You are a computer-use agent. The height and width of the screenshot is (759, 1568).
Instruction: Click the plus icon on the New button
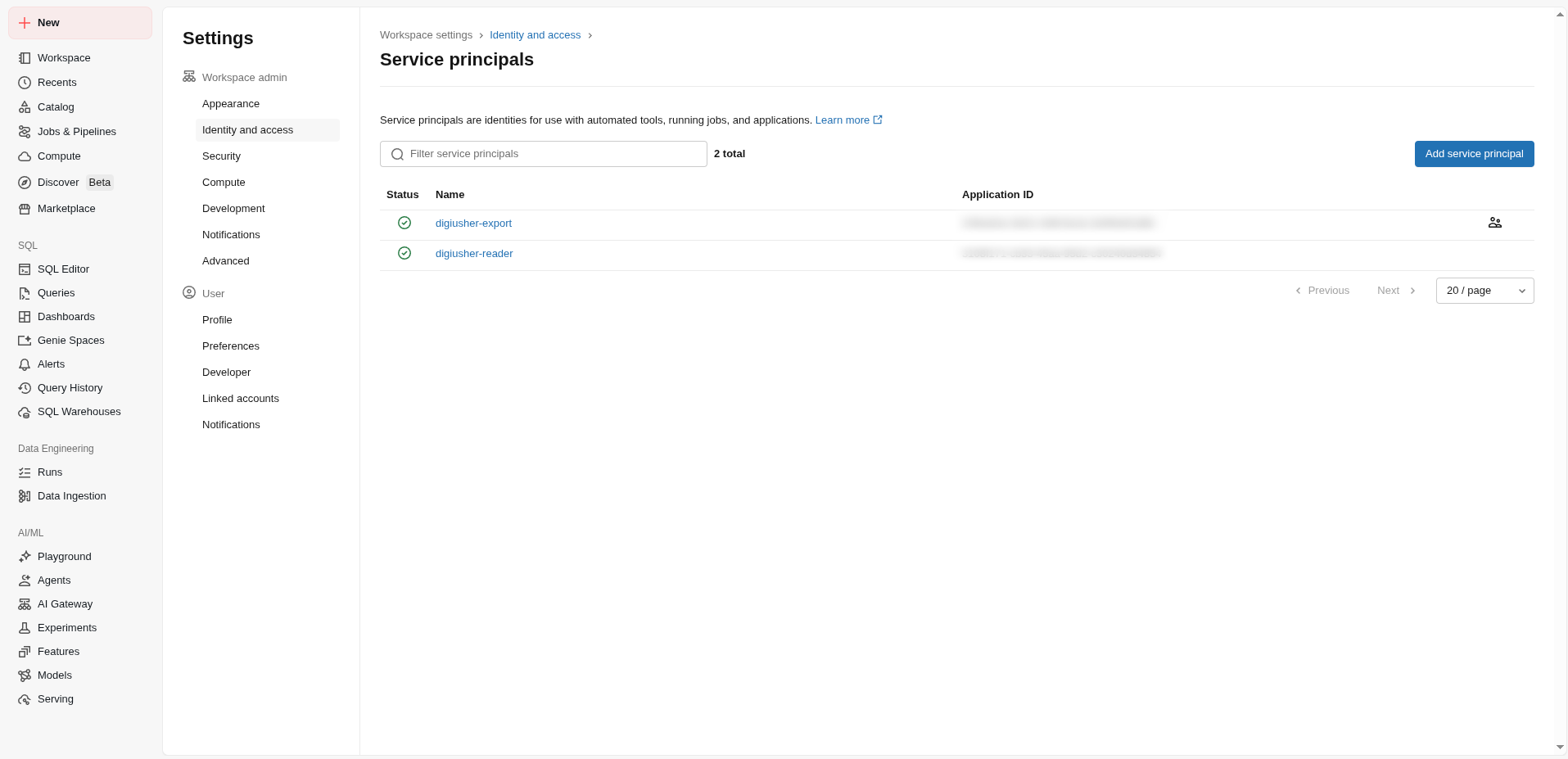coord(25,23)
